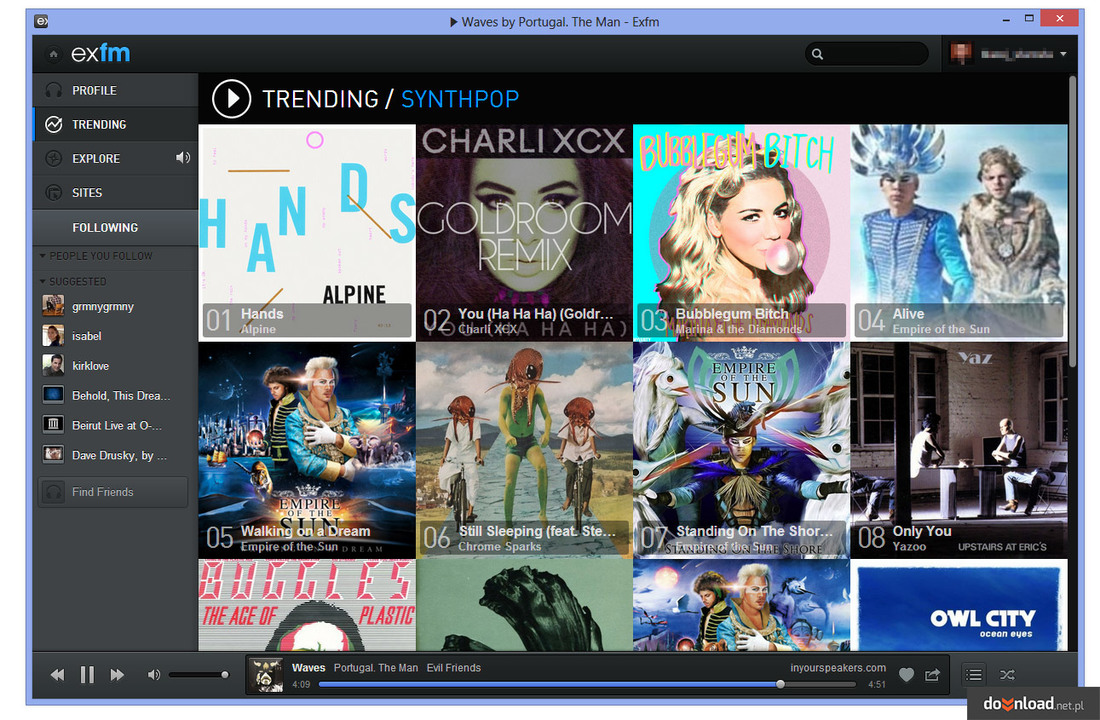Open the Profile headphones icon

click(53, 91)
